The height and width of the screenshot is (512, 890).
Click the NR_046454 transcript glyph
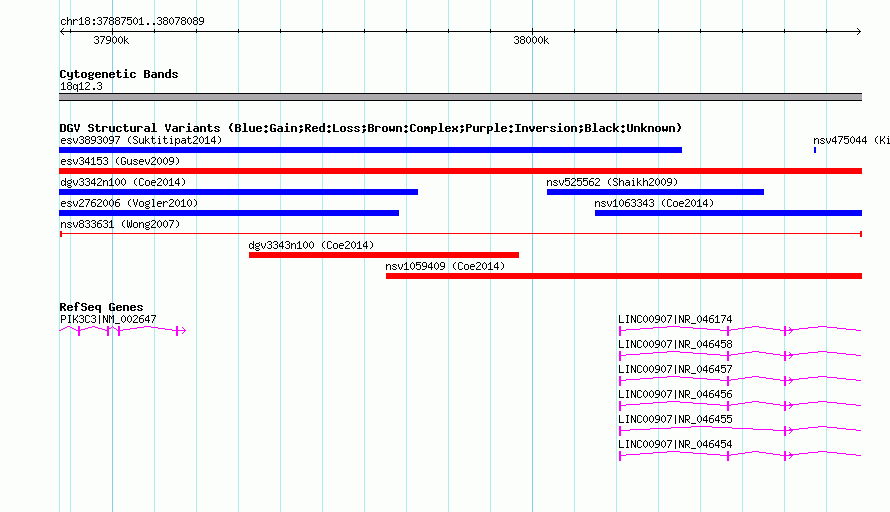point(740,455)
